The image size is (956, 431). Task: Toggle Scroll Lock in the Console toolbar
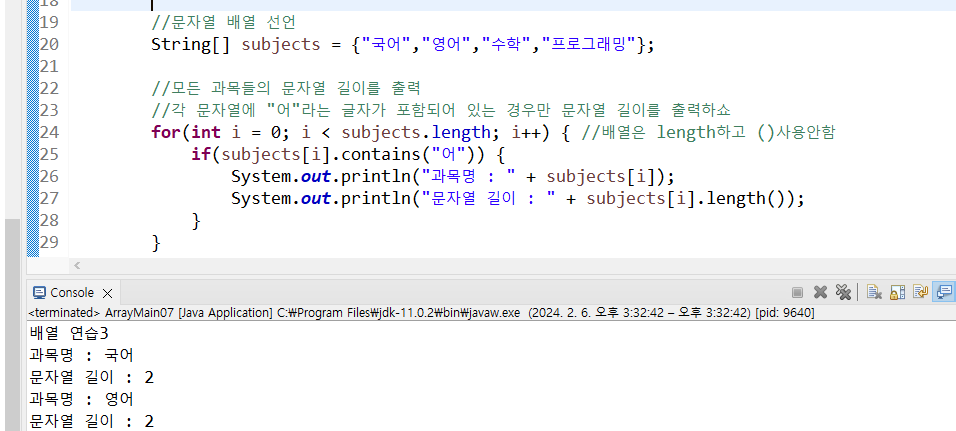[897, 293]
